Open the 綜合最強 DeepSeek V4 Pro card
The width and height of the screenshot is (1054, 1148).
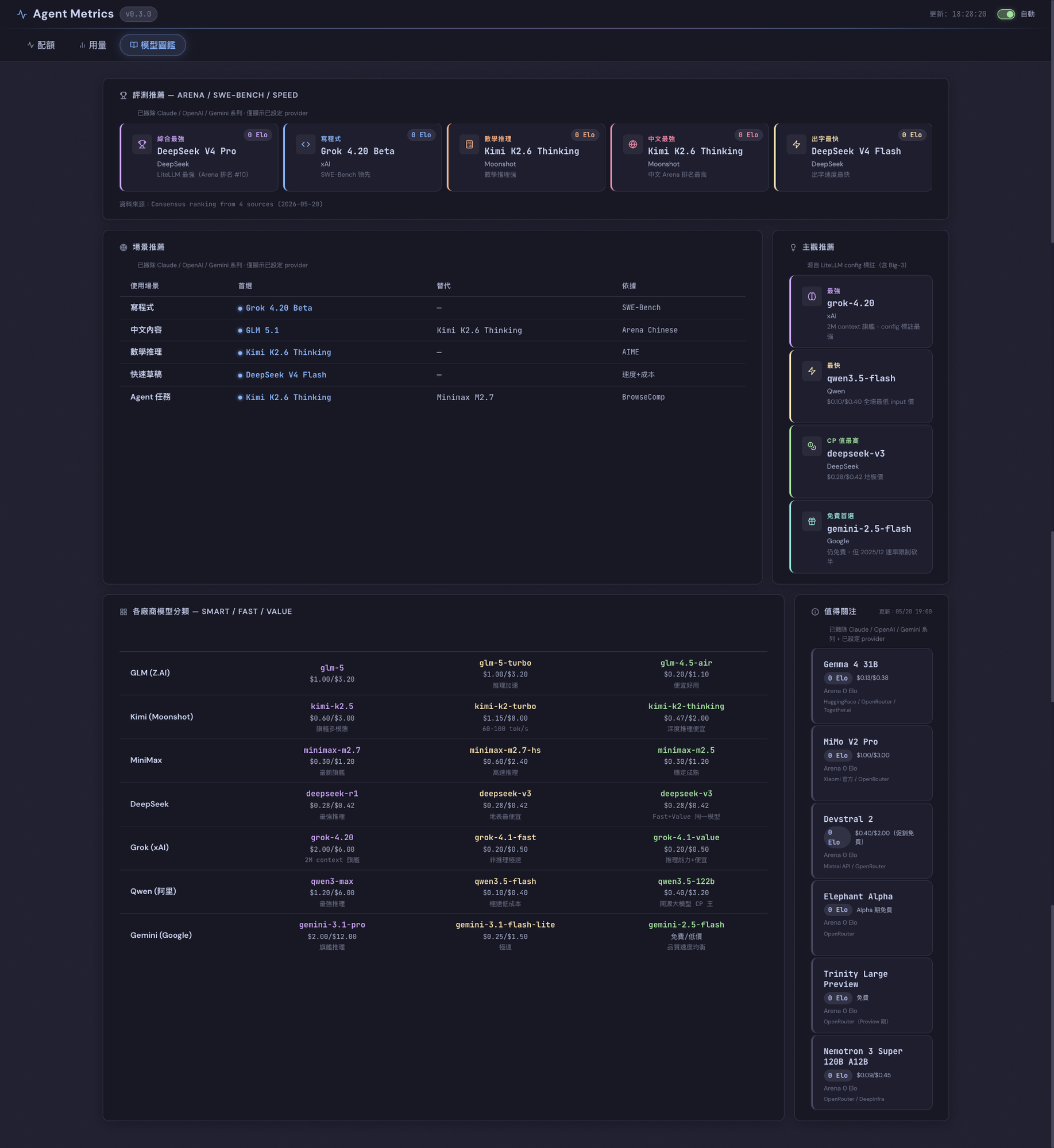[x=199, y=157]
